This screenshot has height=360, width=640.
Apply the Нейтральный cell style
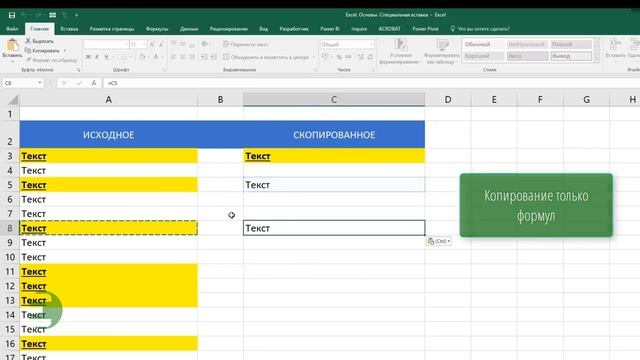point(527,44)
